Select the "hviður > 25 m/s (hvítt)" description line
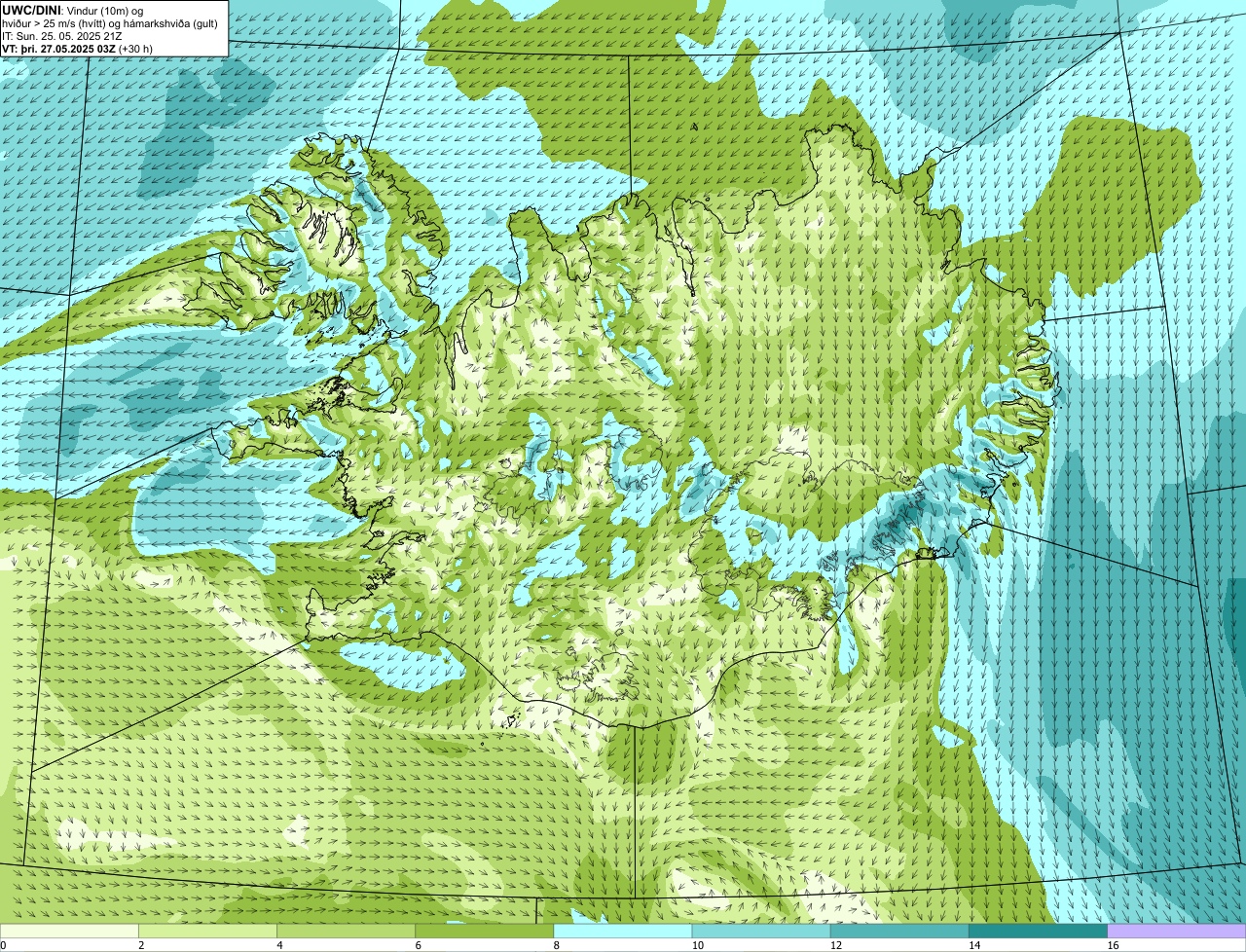1246x952 pixels. coord(110,23)
